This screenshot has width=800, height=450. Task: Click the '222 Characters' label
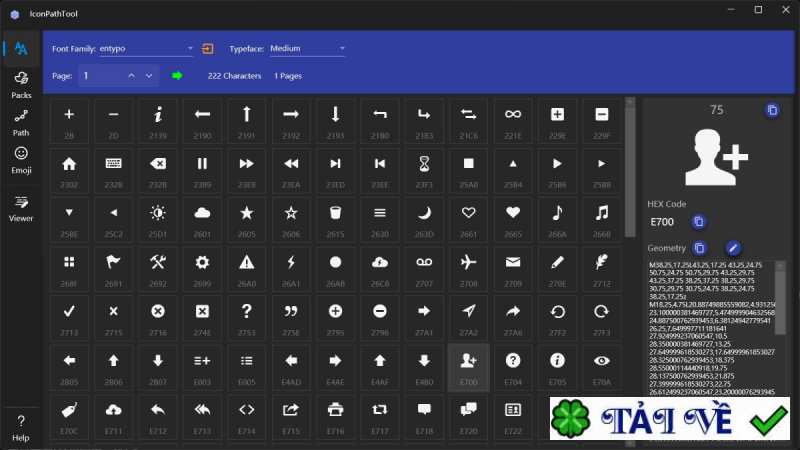(234, 76)
